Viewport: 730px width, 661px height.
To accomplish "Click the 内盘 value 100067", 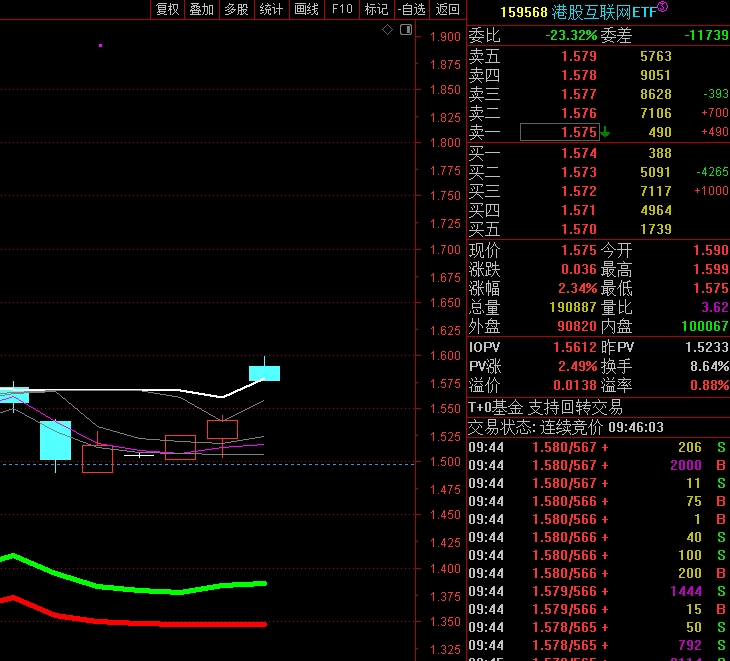I will click(x=705, y=327).
